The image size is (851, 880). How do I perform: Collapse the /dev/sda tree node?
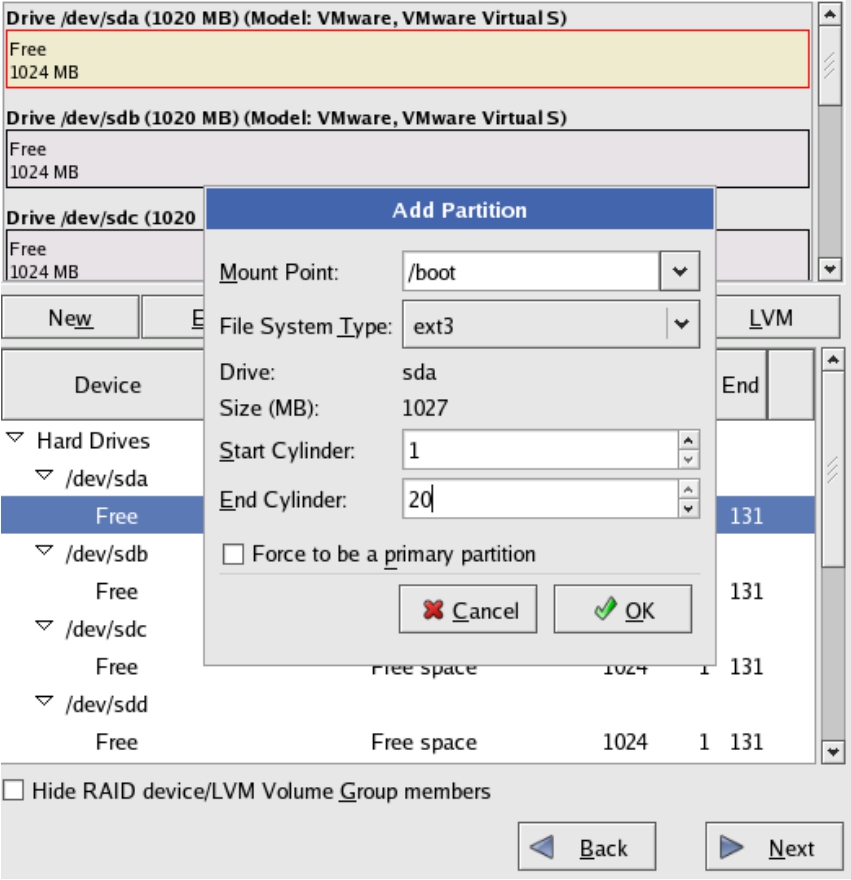pyautogui.click(x=44, y=476)
